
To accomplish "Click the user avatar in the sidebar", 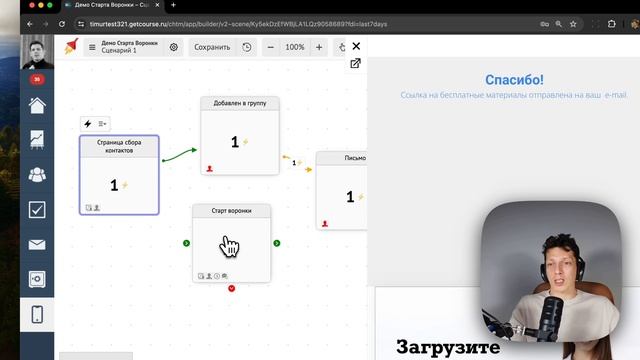I will click(37, 52).
